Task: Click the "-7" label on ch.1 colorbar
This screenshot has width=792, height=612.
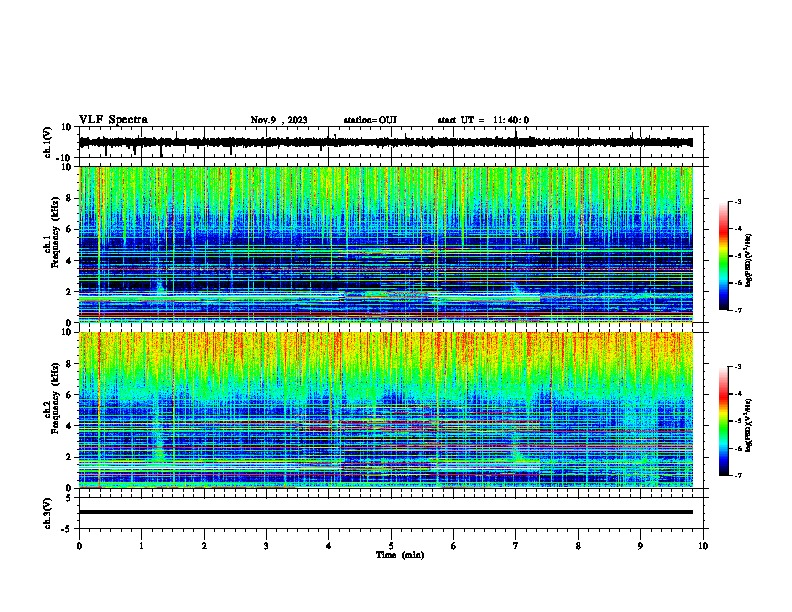Action: click(737, 310)
